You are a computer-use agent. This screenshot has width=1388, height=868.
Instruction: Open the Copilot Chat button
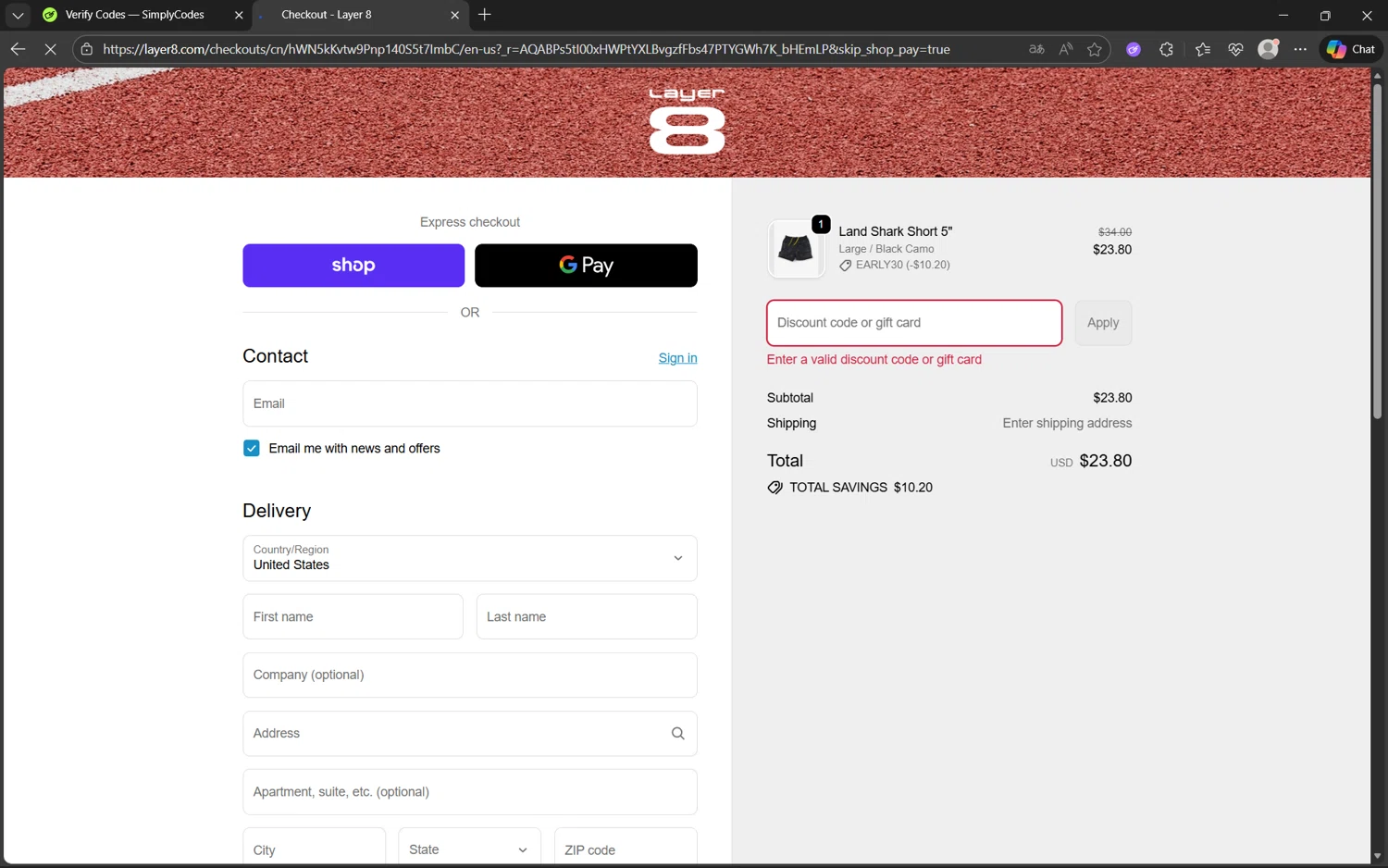pos(1351,49)
